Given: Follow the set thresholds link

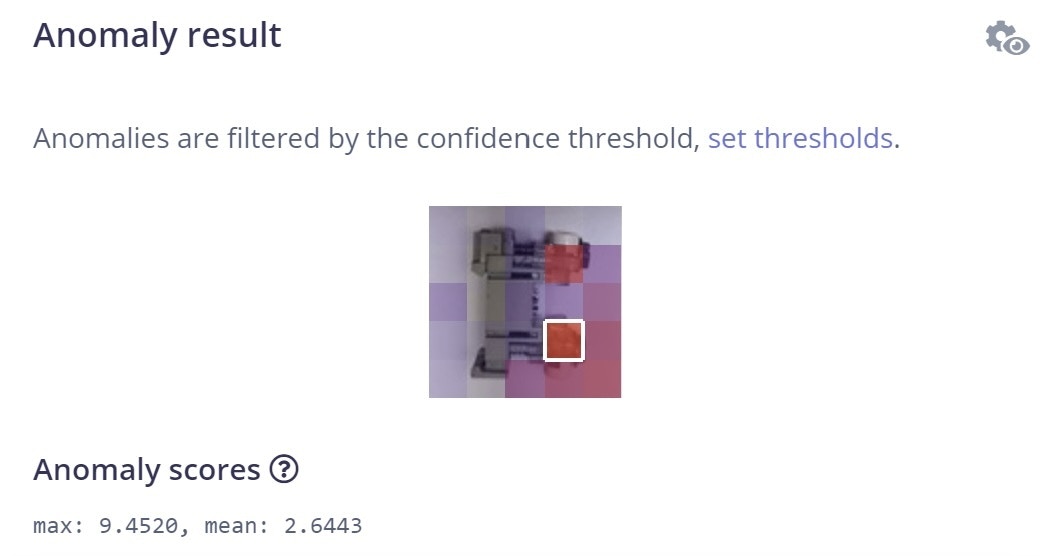Looking at the screenshot, I should pos(800,138).
